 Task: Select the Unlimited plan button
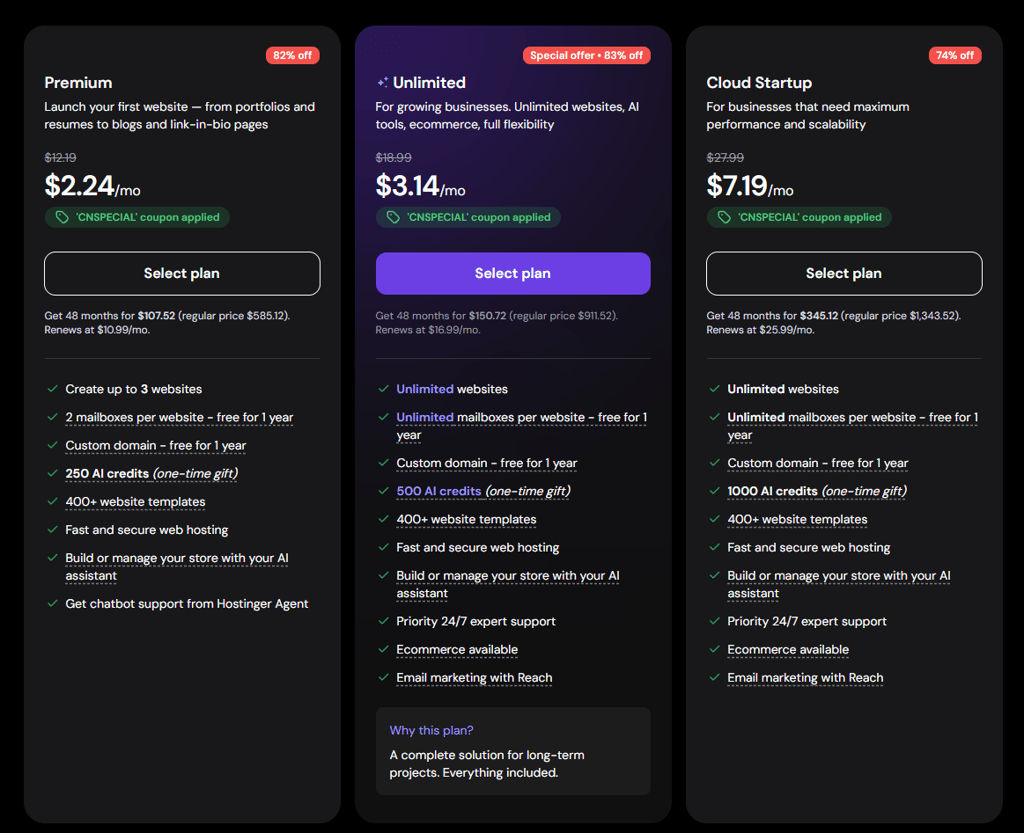point(513,274)
